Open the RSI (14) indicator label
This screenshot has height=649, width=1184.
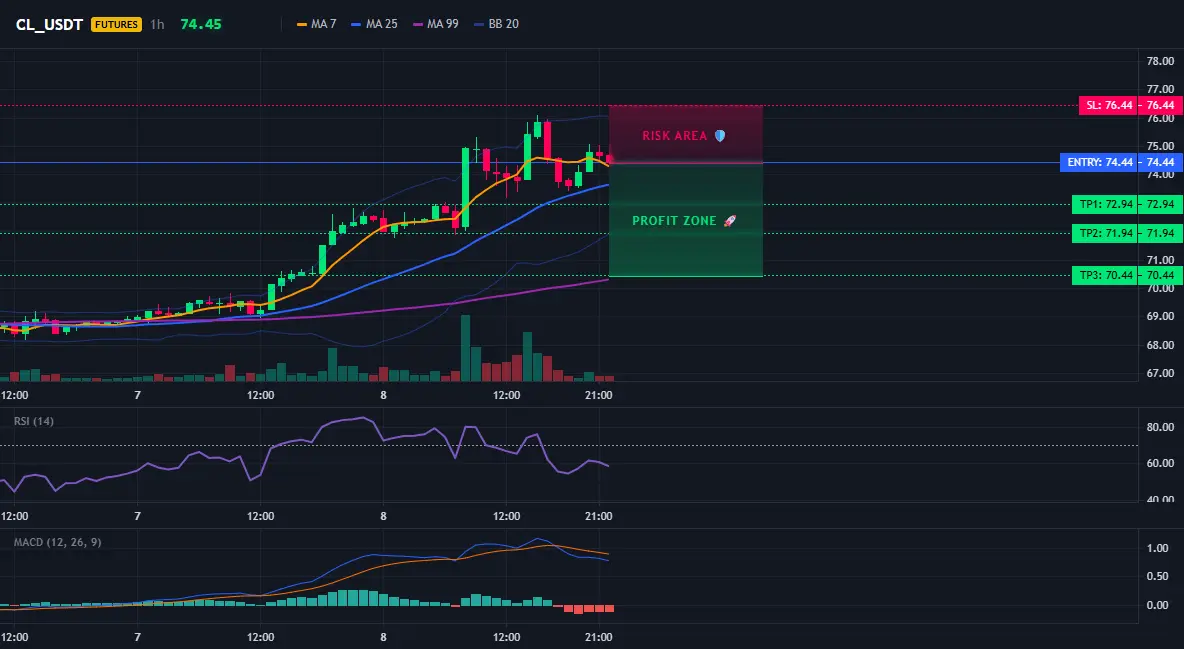click(34, 421)
